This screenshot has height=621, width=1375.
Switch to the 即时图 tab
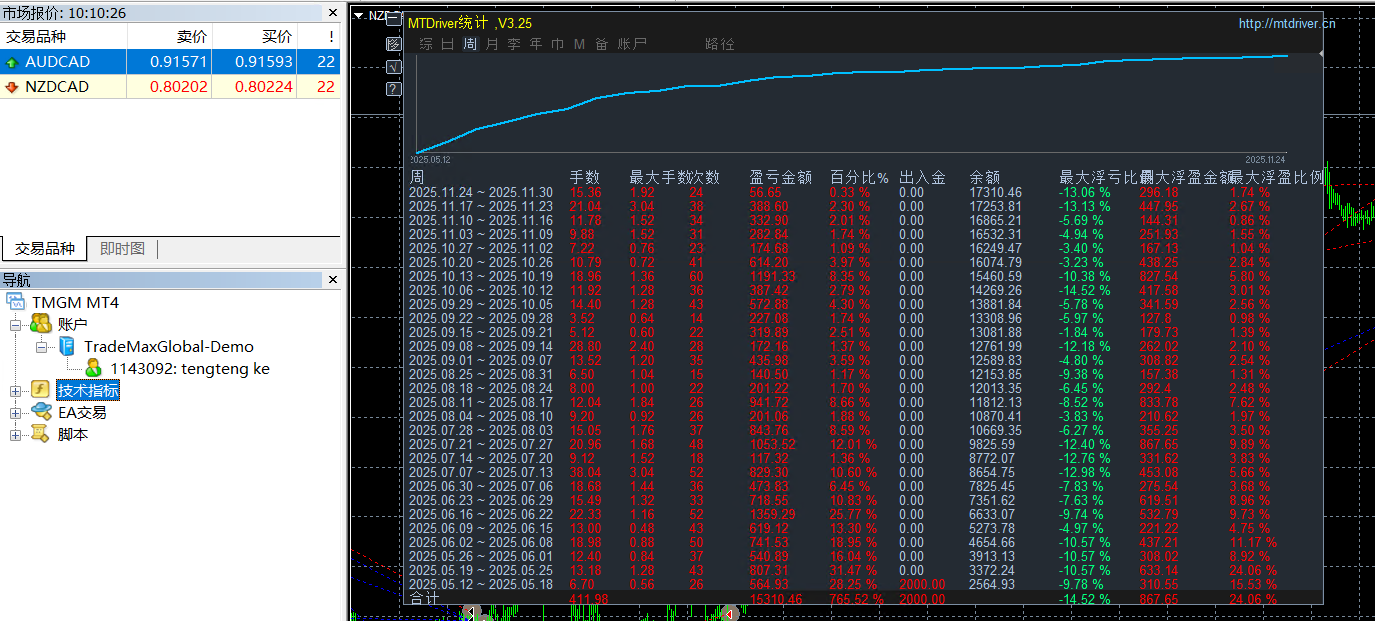122,249
